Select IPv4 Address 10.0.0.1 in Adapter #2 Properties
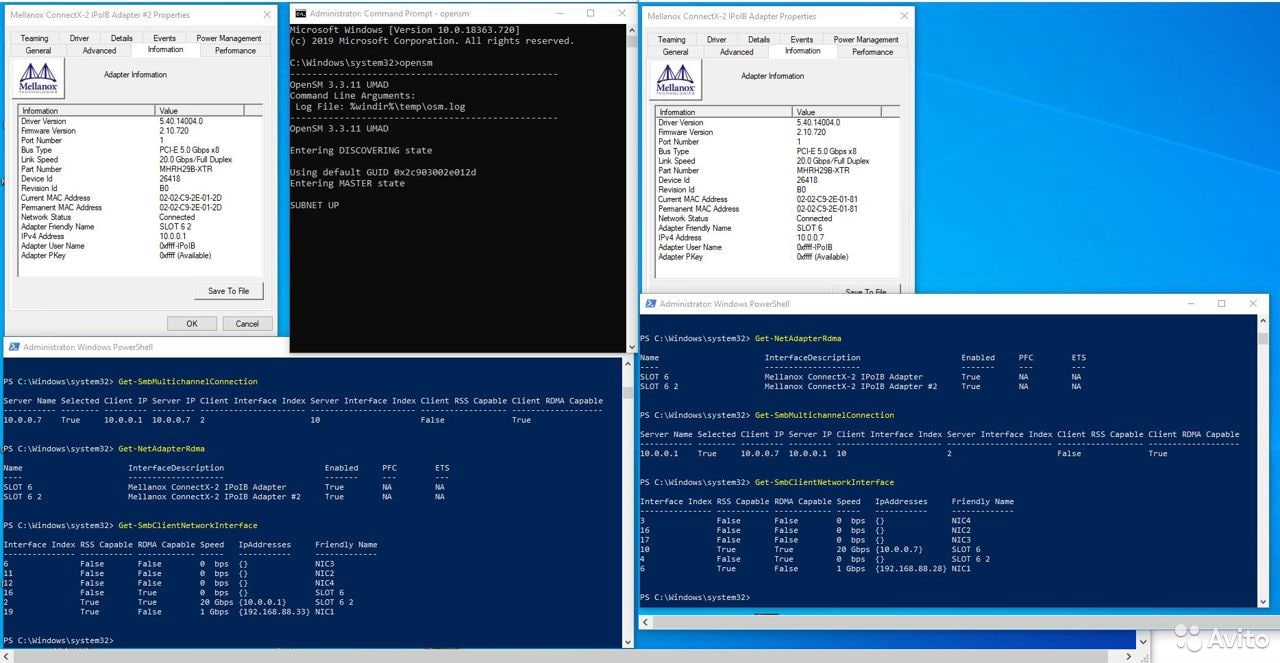 pyautogui.click(x=173, y=236)
